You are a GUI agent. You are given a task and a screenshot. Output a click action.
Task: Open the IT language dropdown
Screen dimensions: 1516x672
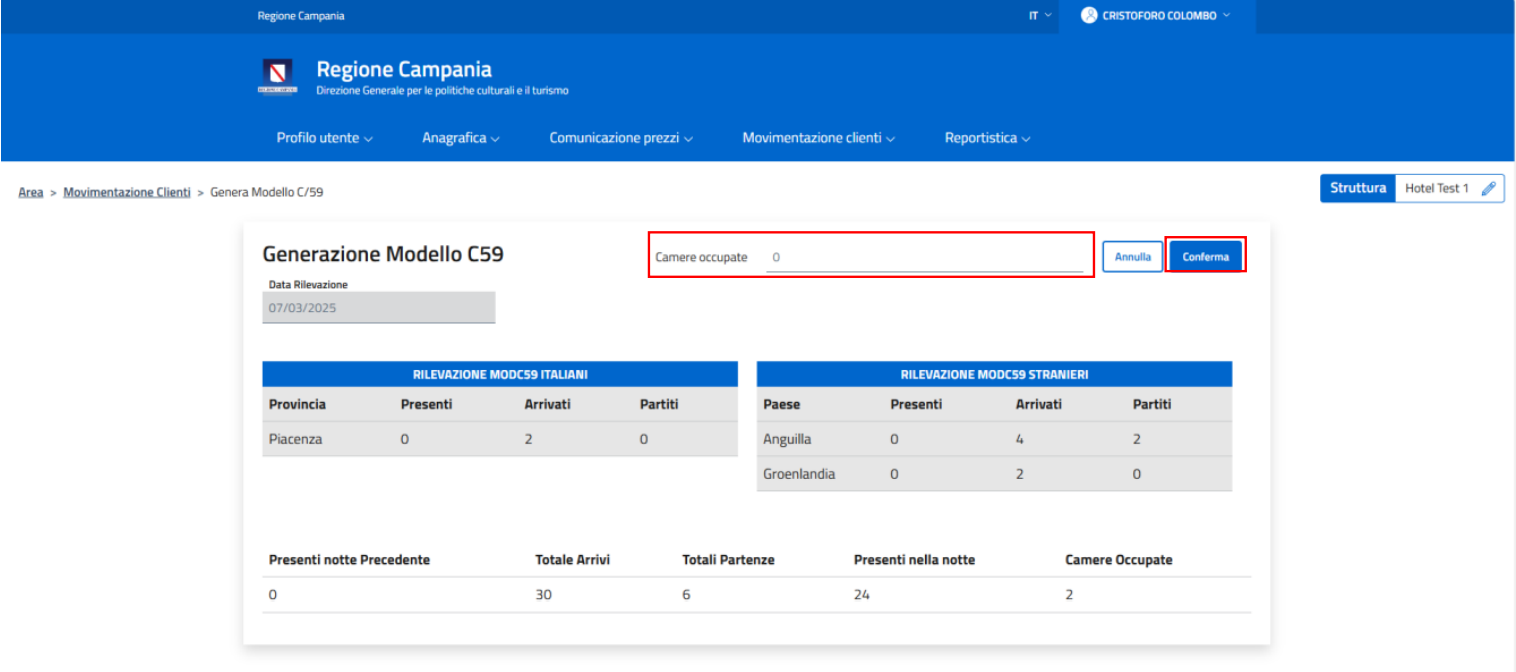1040,16
